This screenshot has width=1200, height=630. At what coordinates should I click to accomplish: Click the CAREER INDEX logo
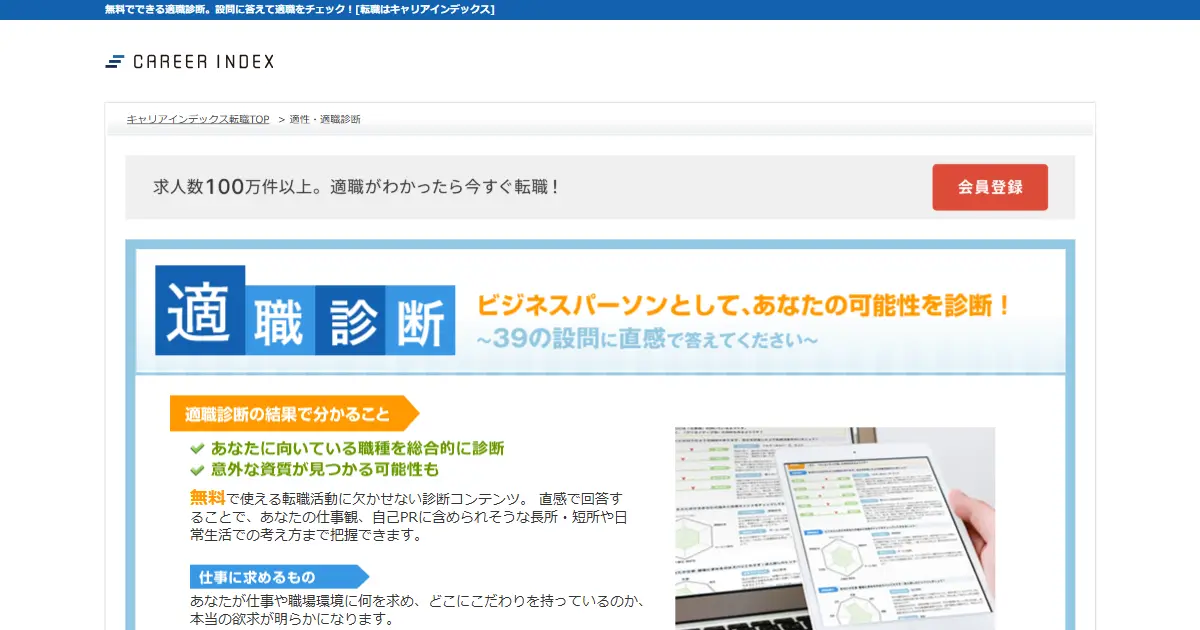(189, 62)
